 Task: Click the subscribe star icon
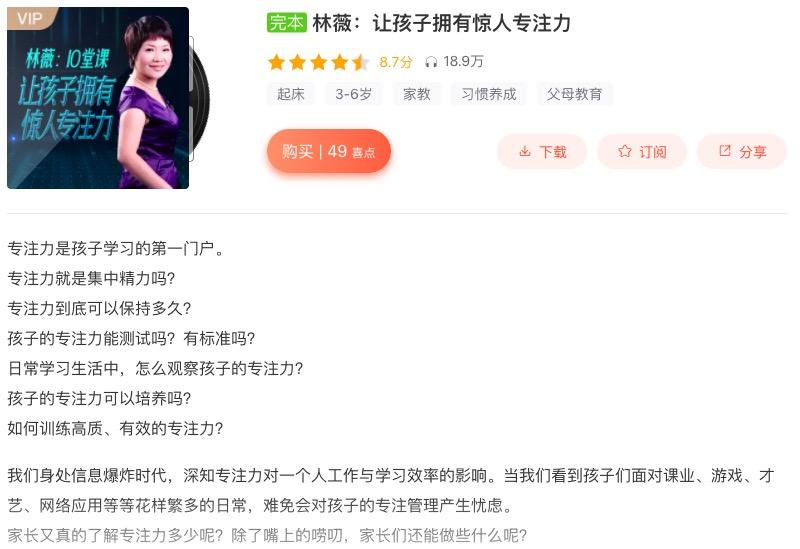pyautogui.click(x=624, y=151)
